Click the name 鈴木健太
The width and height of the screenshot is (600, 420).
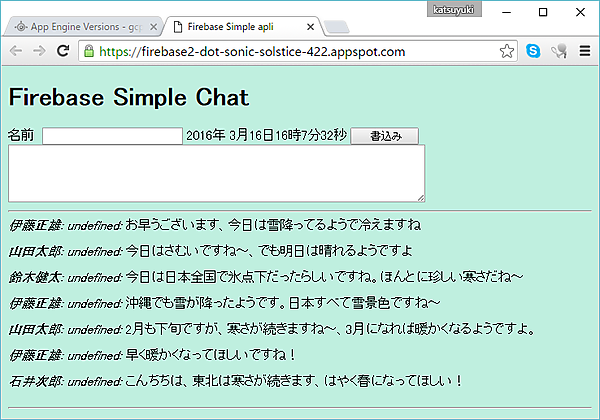(x=35, y=277)
